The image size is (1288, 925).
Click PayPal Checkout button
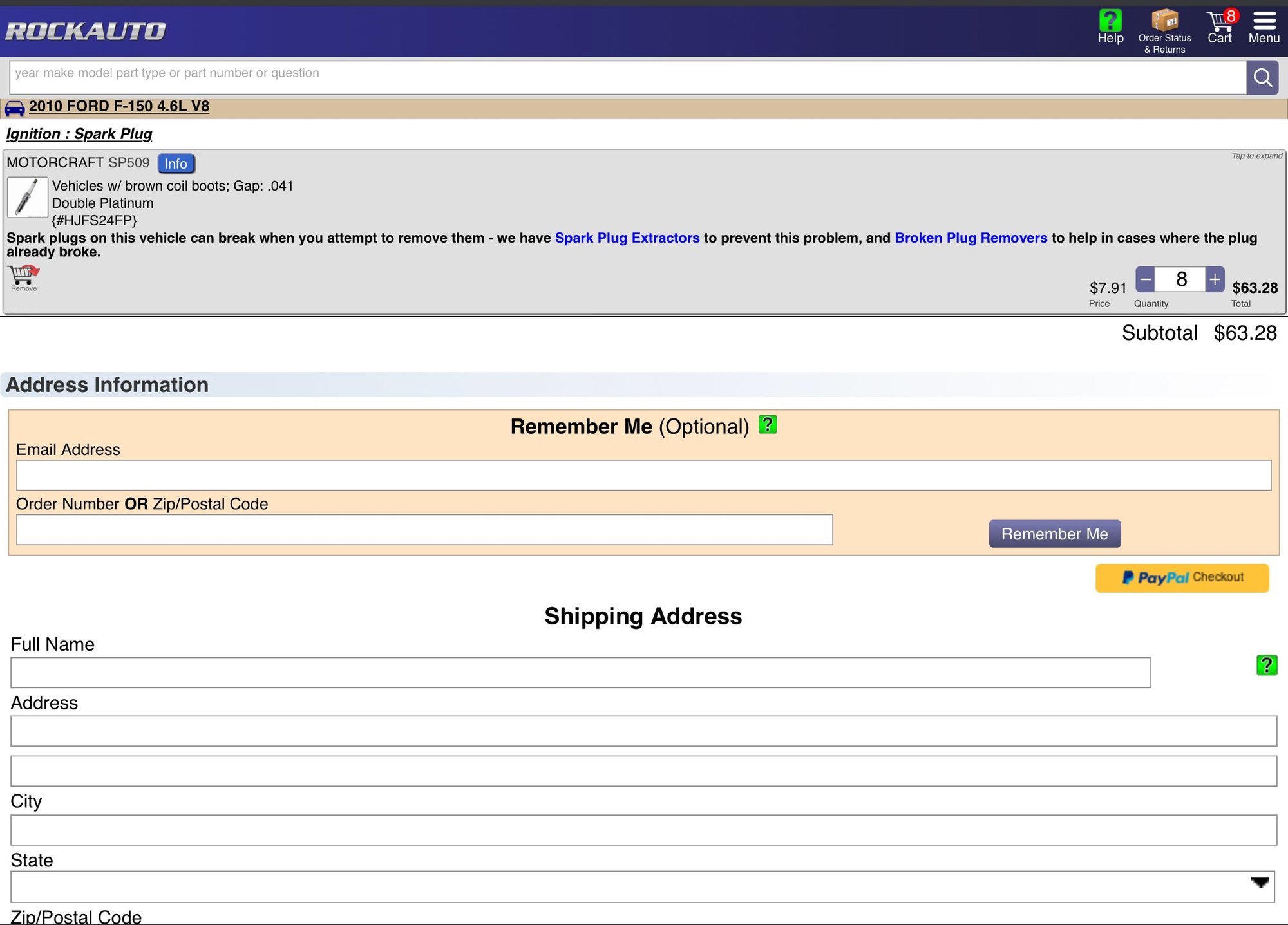pyautogui.click(x=1182, y=577)
